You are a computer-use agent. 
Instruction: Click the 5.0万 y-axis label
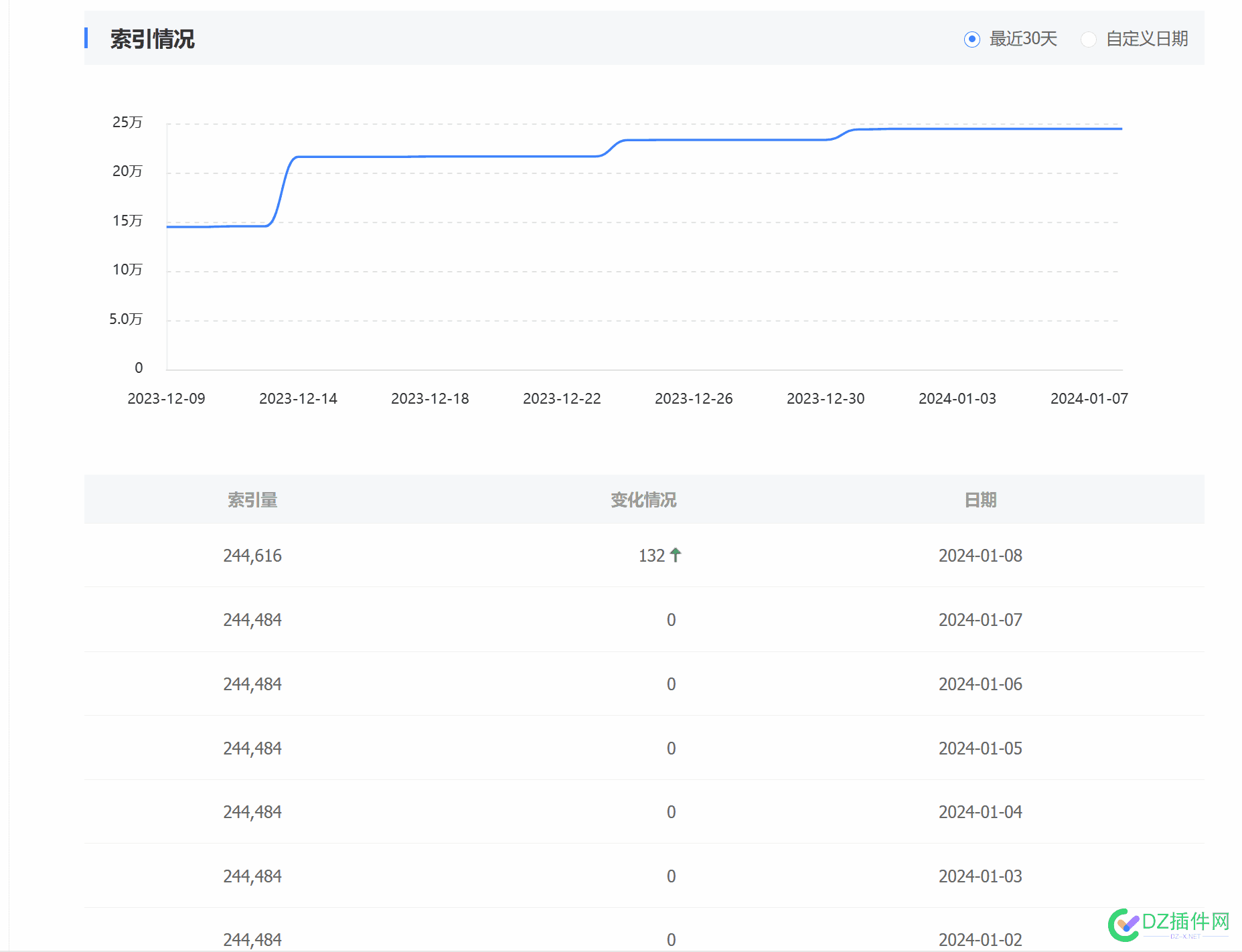click(x=126, y=319)
